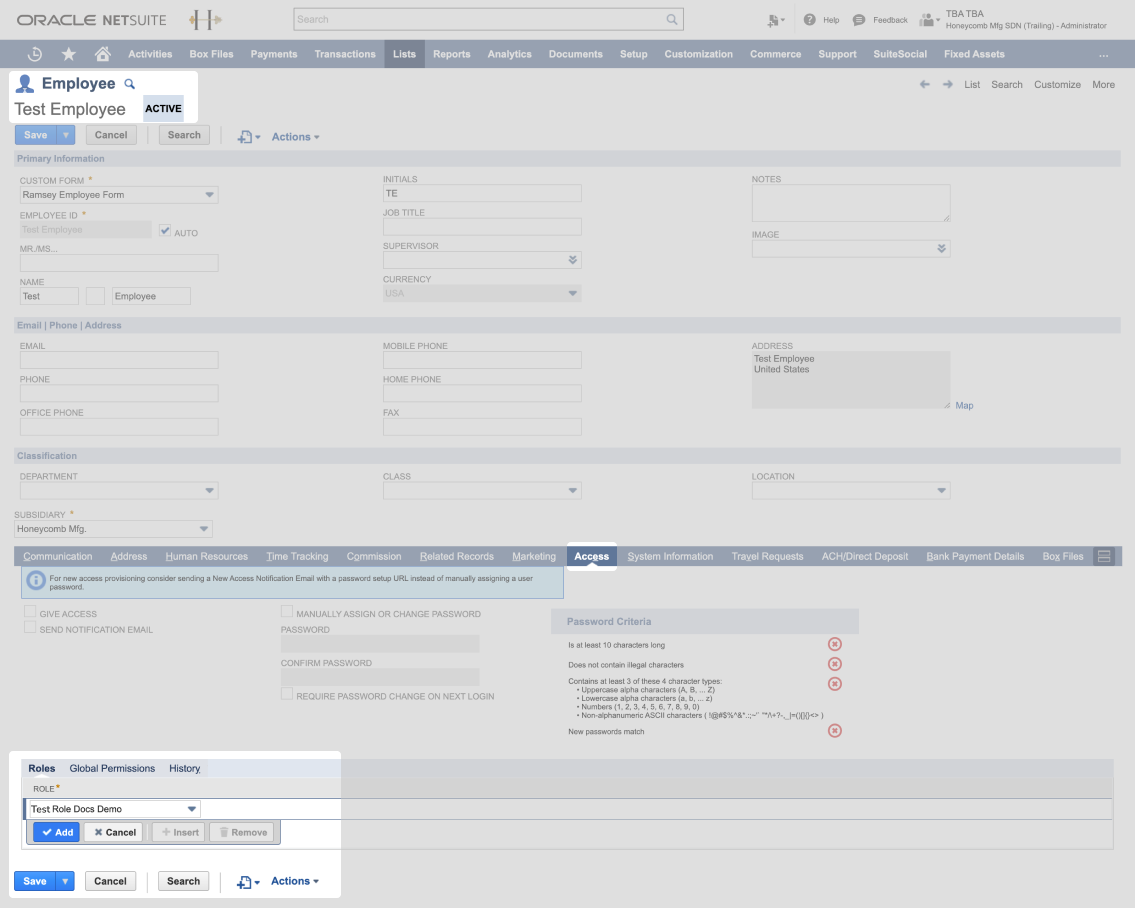
Task: Open the Transactions menu
Action: click(345, 54)
